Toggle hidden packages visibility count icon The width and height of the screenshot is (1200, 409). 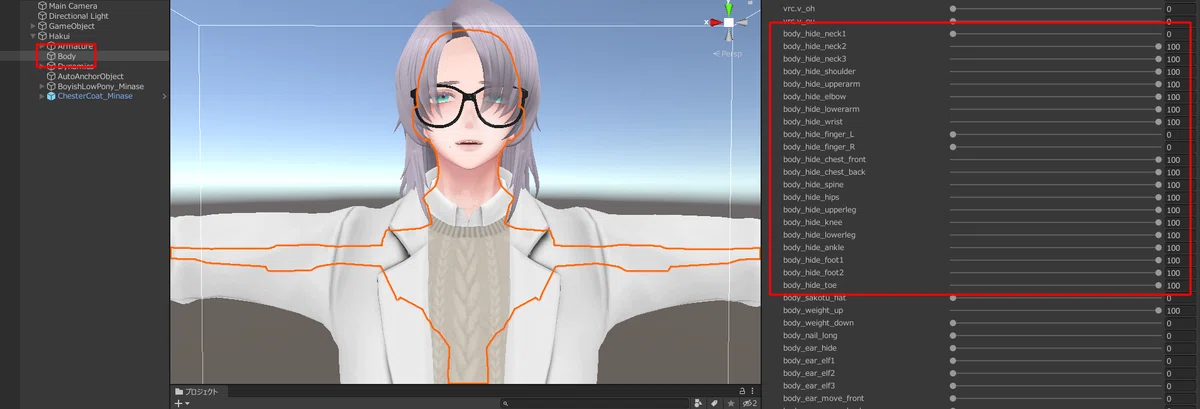tap(748, 403)
